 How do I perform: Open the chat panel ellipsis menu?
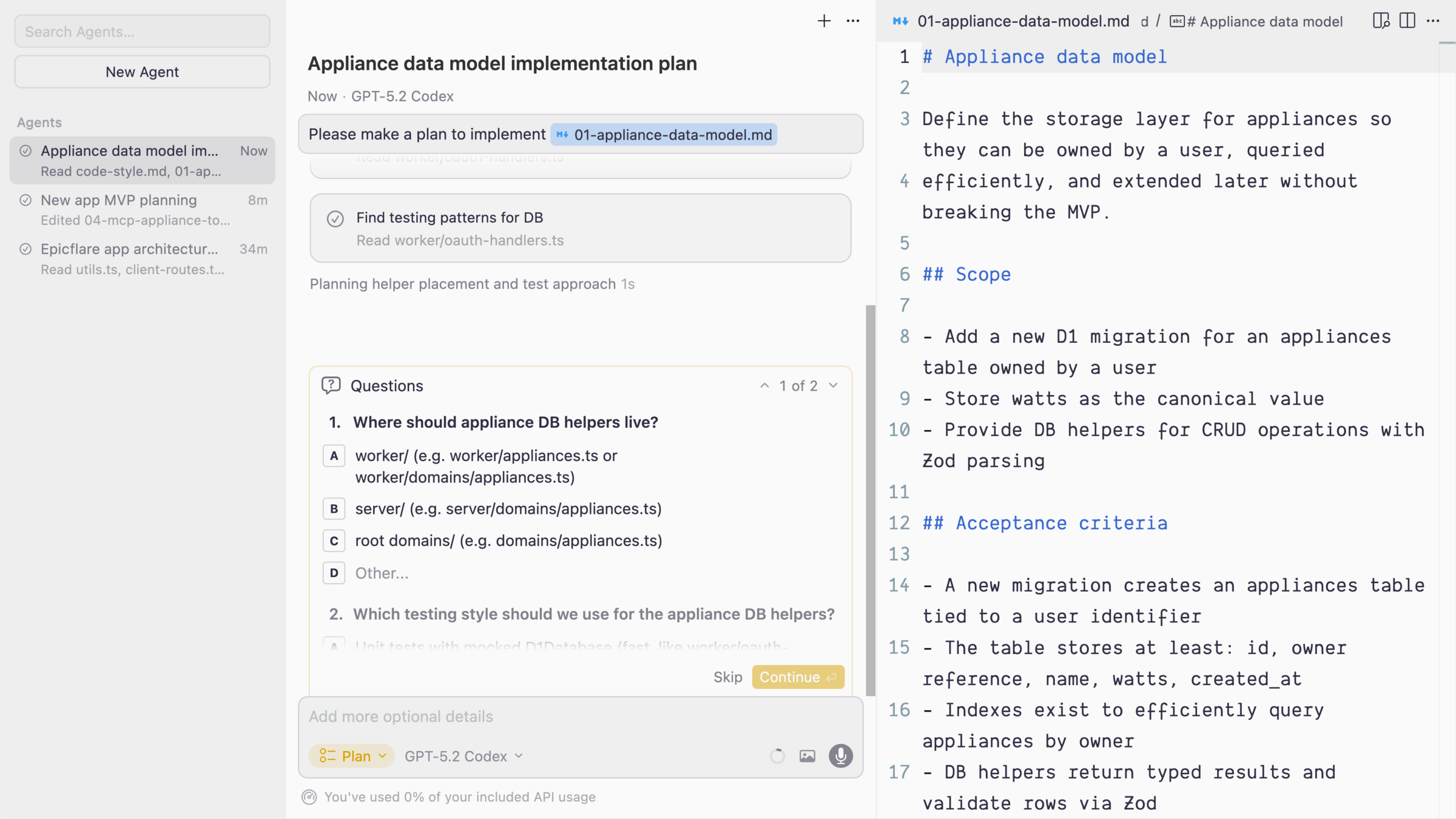point(853,21)
